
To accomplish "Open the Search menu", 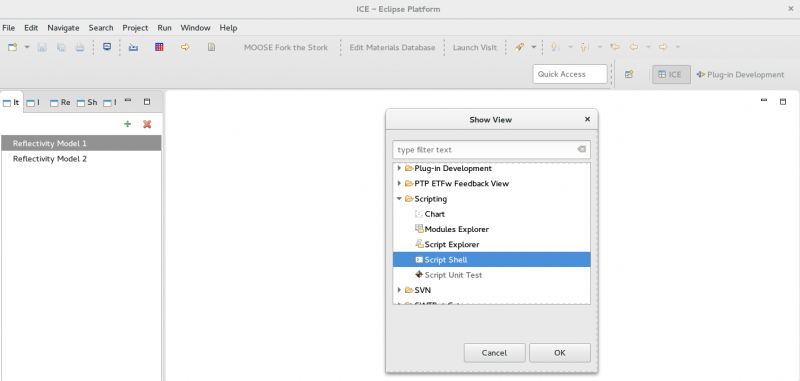I will point(101,28).
